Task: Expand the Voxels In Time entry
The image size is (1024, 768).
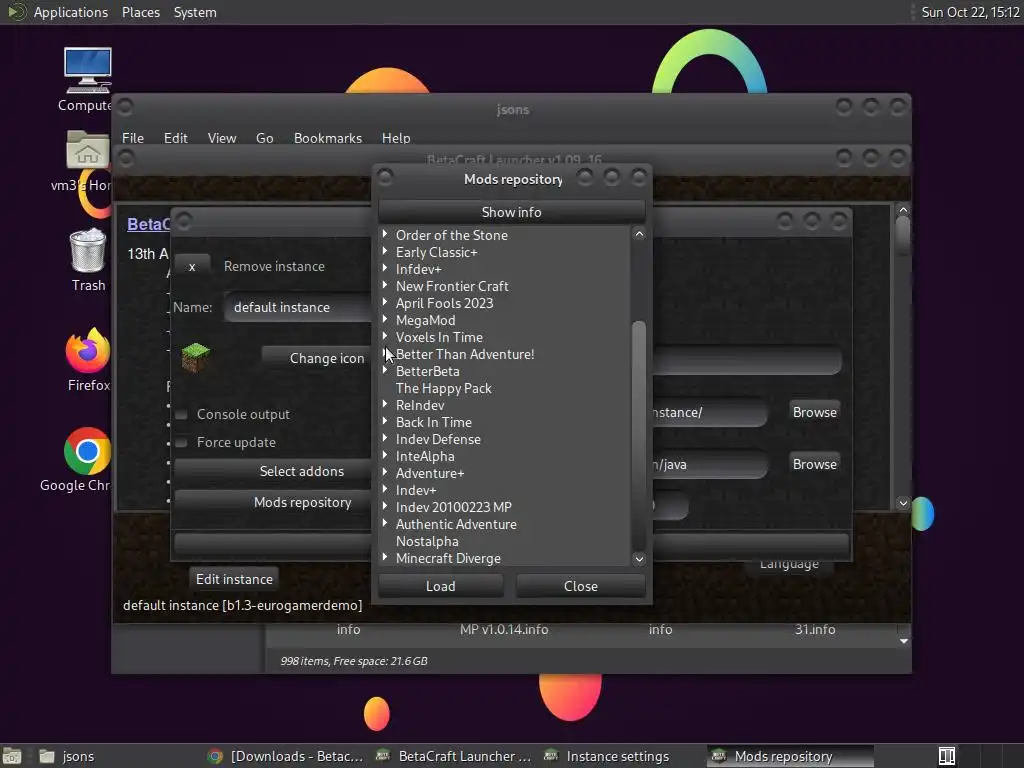Action: (x=385, y=336)
